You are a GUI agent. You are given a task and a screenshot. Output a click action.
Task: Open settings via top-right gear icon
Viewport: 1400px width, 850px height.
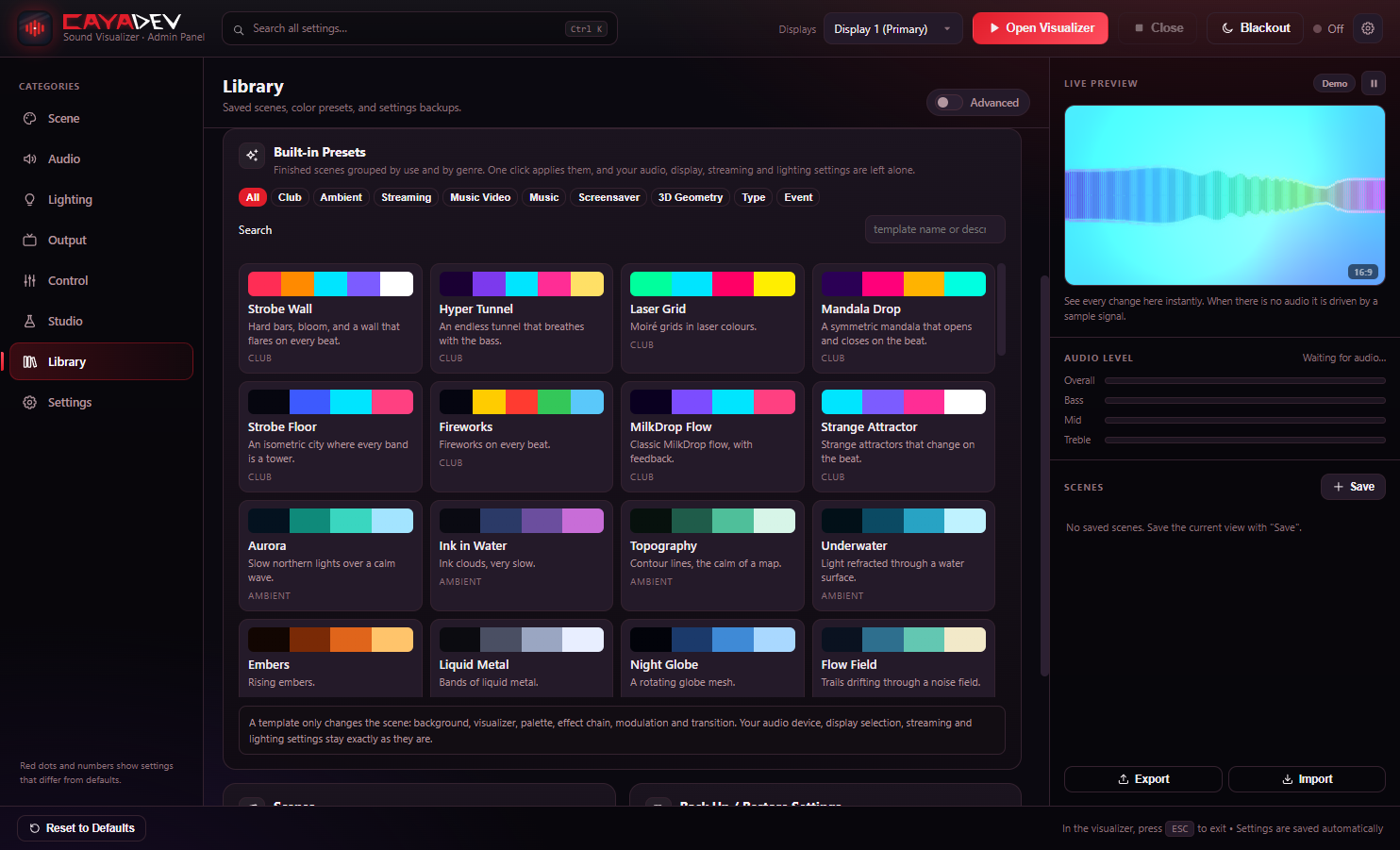click(1368, 28)
